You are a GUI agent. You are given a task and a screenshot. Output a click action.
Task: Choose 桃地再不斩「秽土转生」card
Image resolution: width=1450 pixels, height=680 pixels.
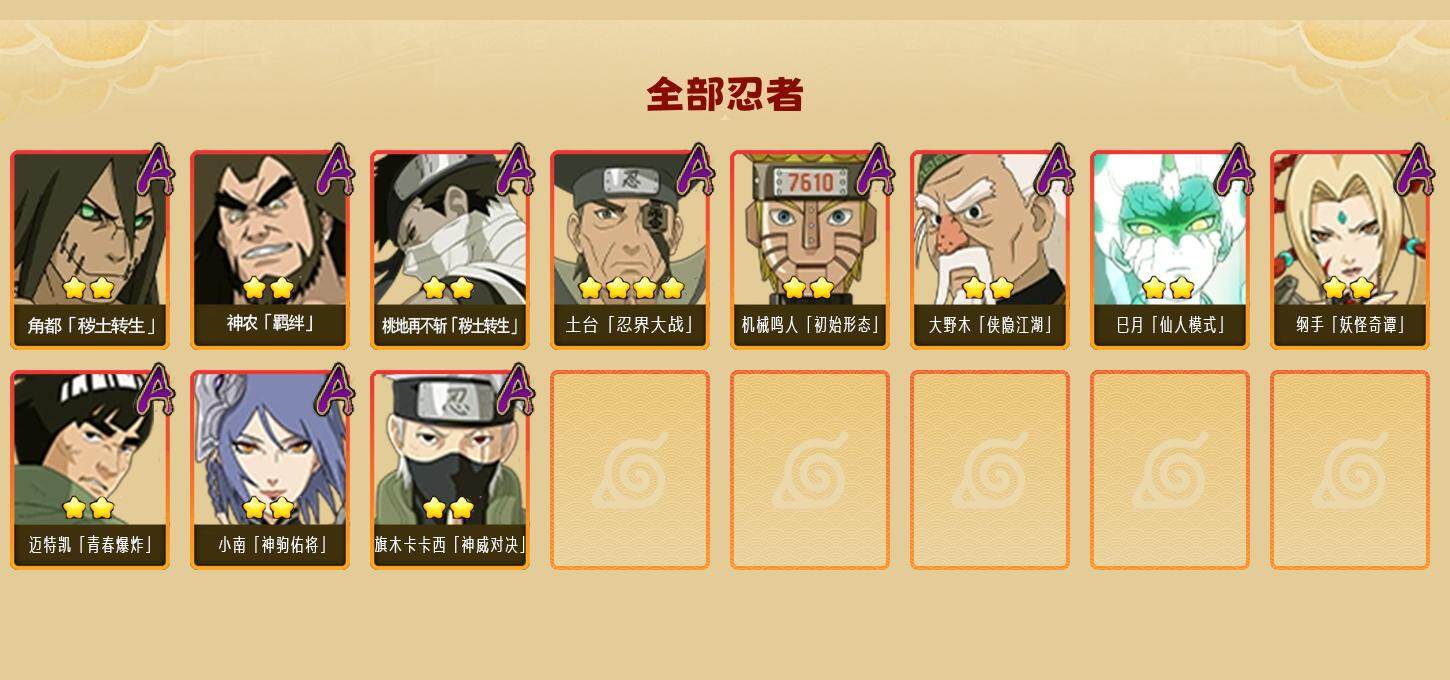pyautogui.click(x=450, y=250)
